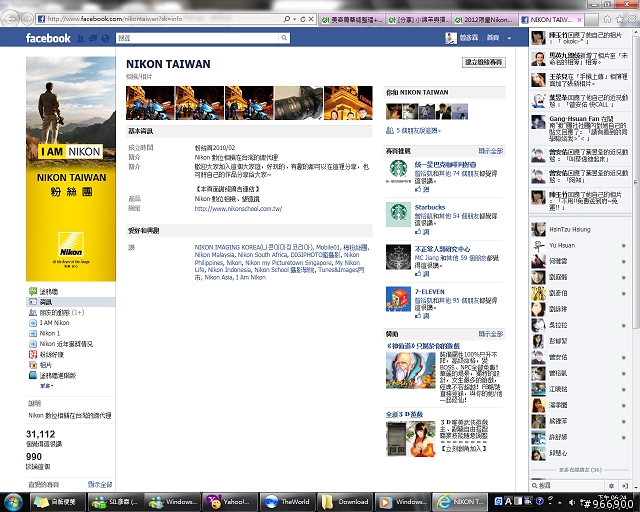Click the photos icon in the left sidebar
The width and height of the screenshot is (640, 512).
(x=33, y=365)
